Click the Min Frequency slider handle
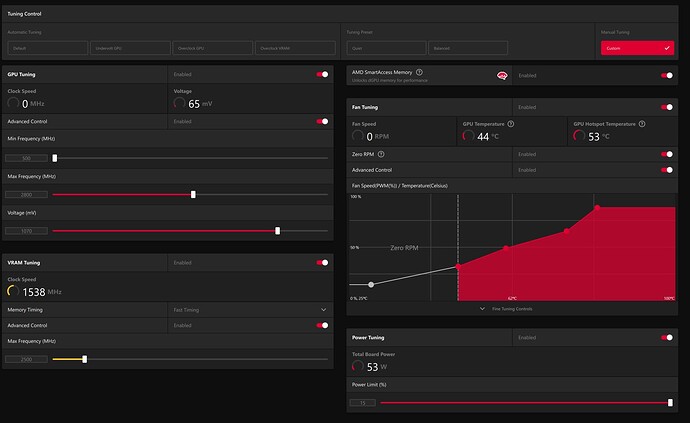The height and width of the screenshot is (423, 690). [55, 158]
